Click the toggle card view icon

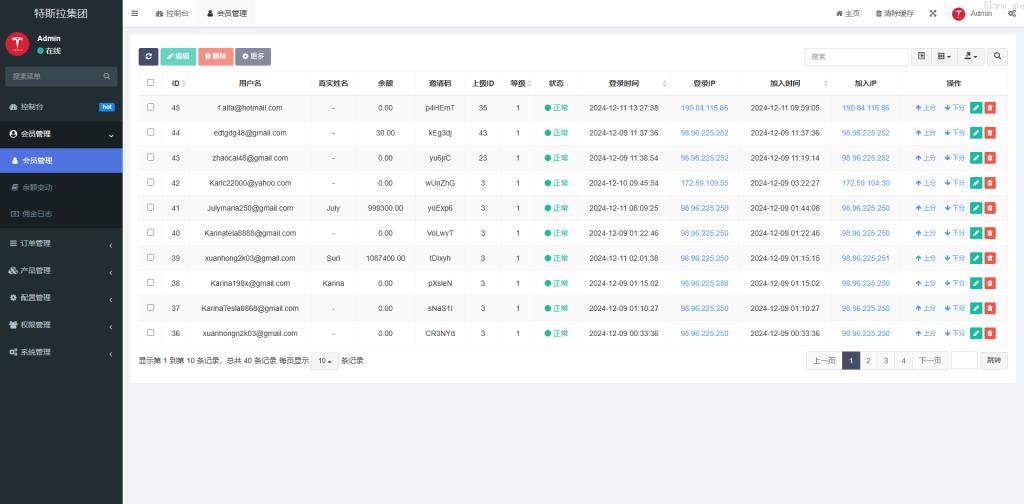click(x=921, y=57)
